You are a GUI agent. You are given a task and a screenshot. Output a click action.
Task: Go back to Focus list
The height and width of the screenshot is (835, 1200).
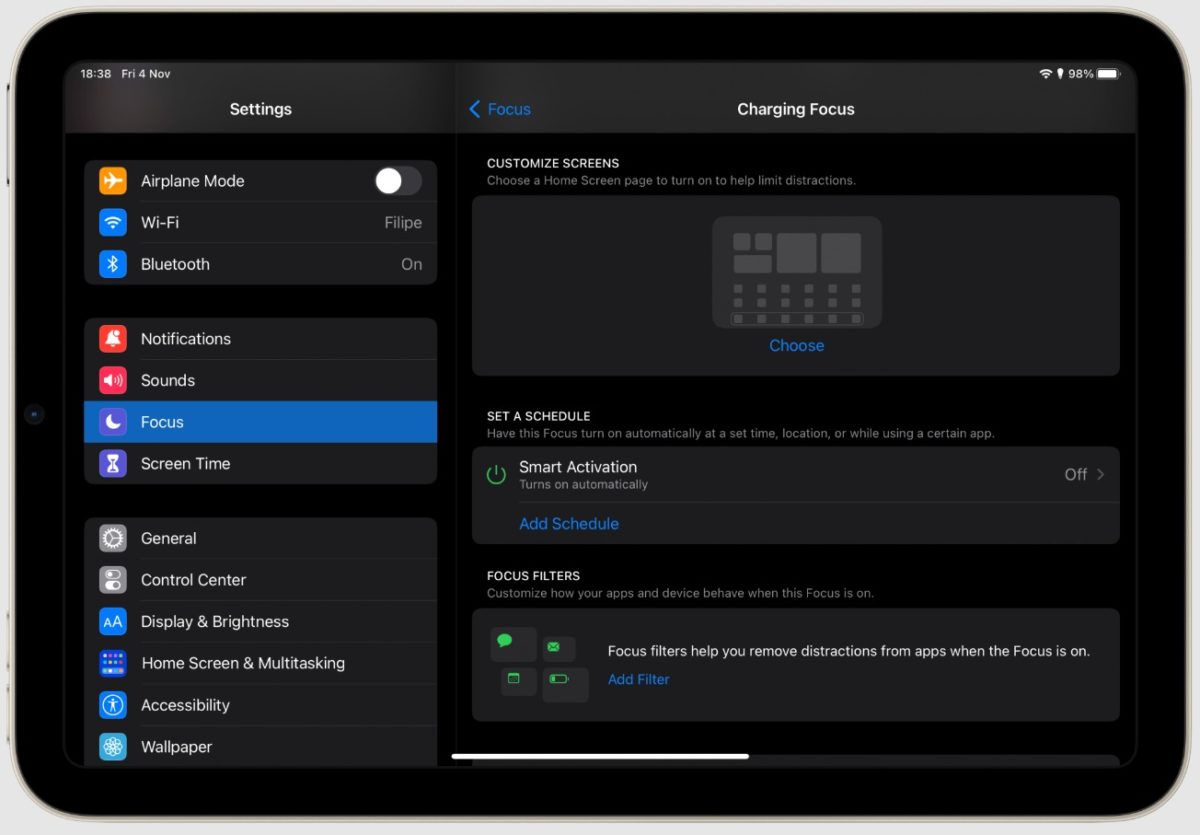coord(500,109)
